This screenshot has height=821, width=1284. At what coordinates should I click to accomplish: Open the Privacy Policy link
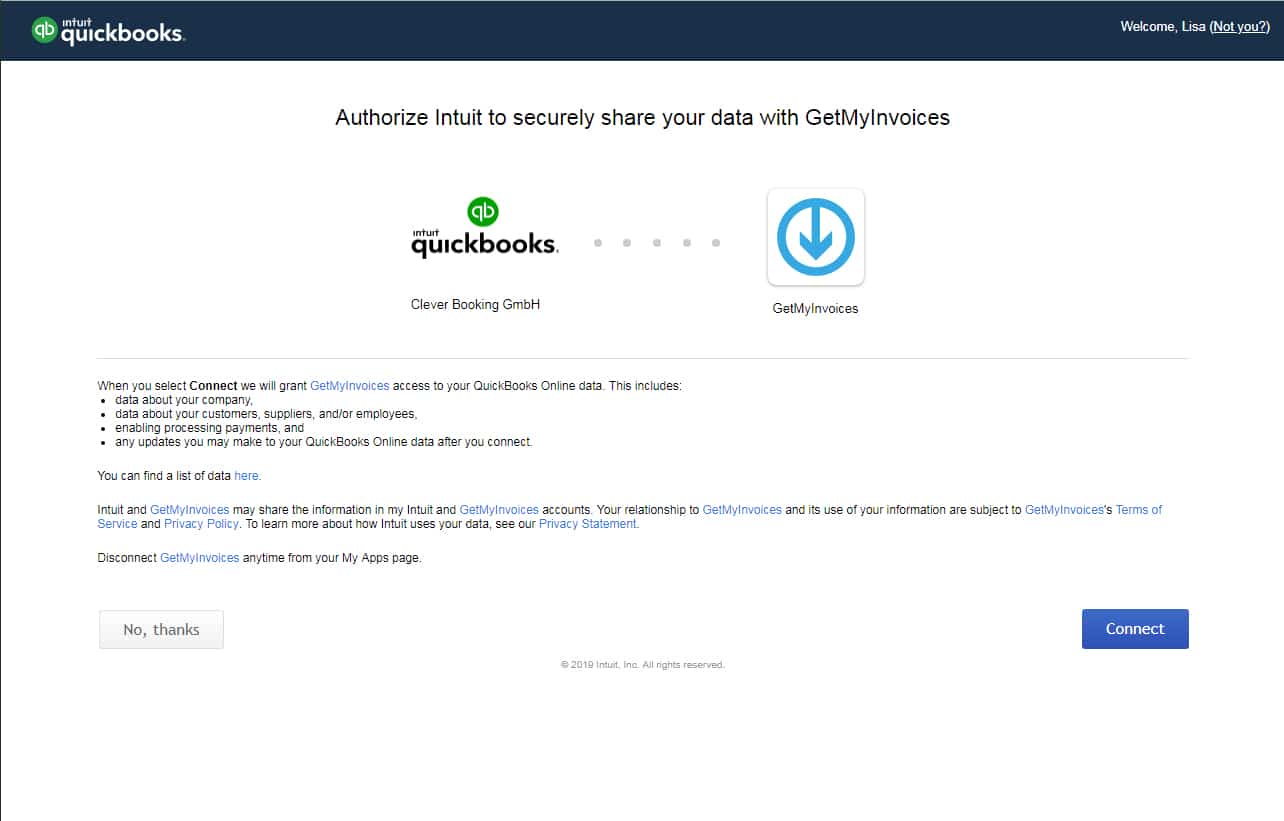pyautogui.click(x=202, y=524)
